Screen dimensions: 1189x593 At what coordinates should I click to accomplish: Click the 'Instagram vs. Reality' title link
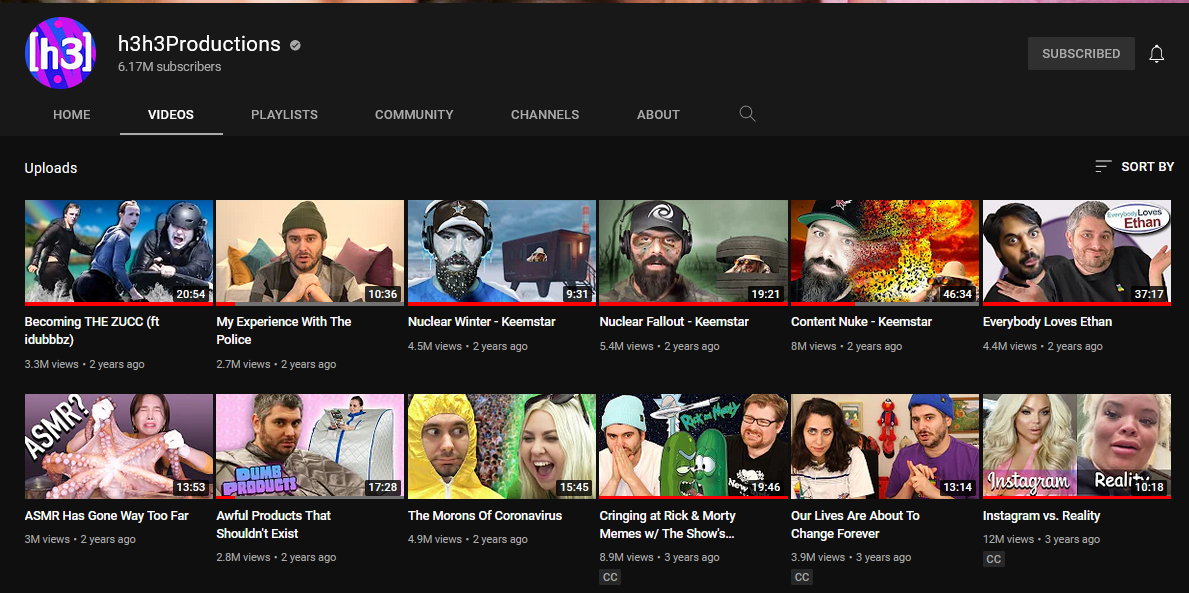[x=1041, y=516]
